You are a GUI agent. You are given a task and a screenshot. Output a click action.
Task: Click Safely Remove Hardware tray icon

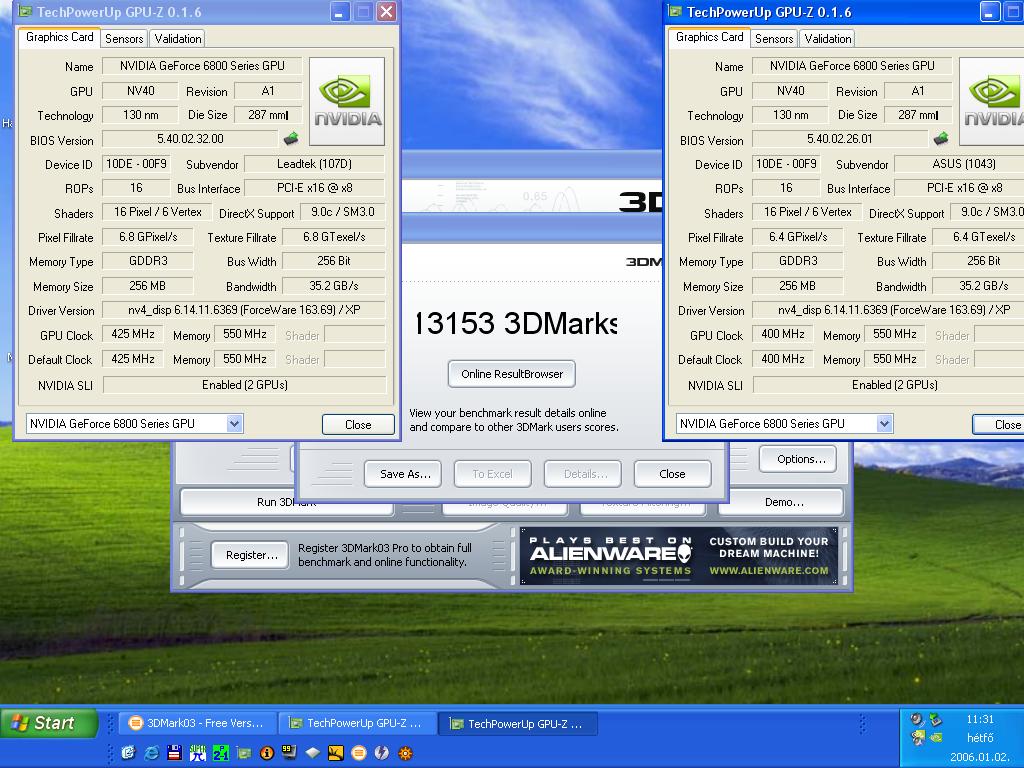pyautogui.click(x=935, y=719)
